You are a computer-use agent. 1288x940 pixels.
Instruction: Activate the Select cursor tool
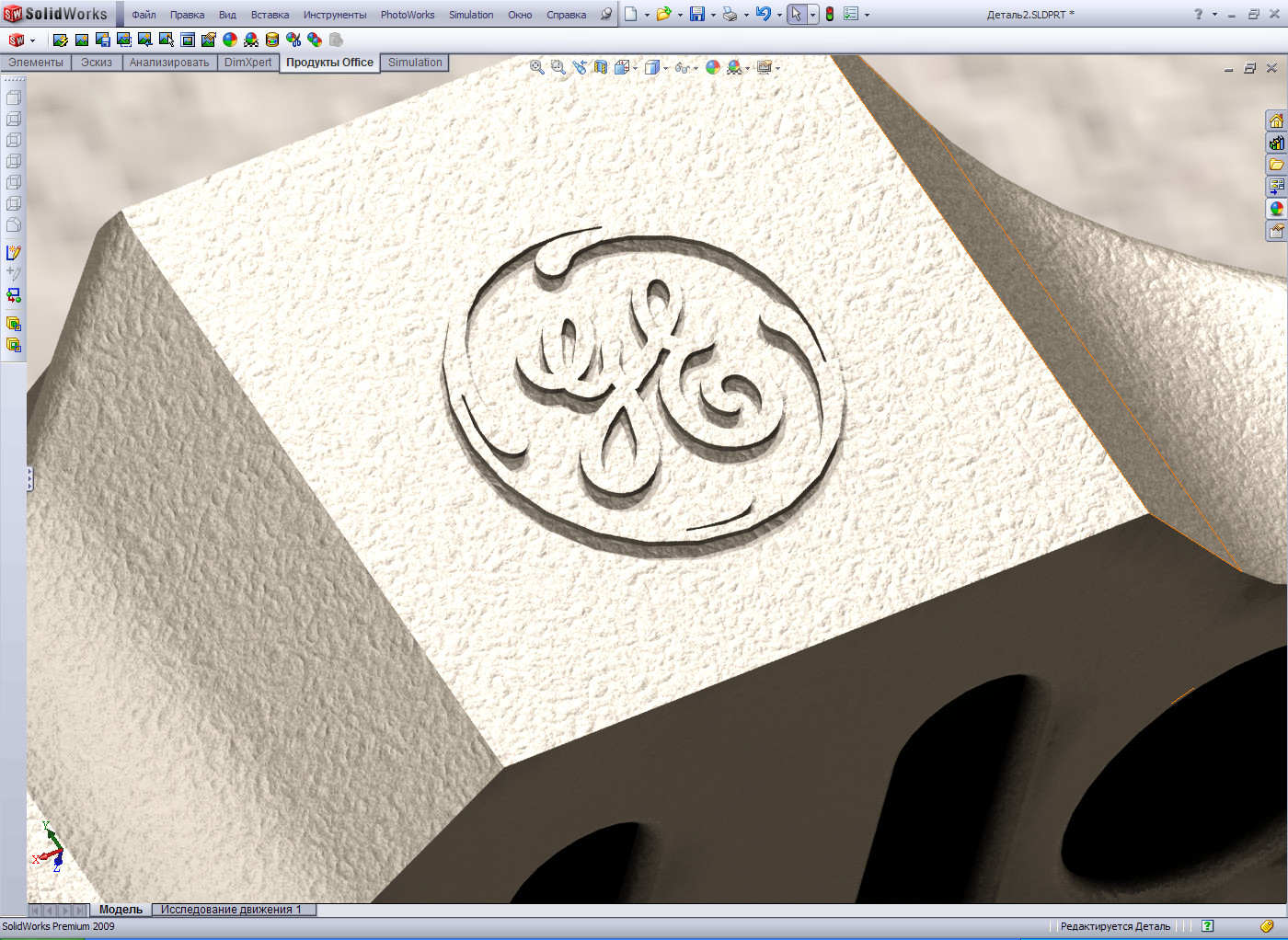(797, 14)
